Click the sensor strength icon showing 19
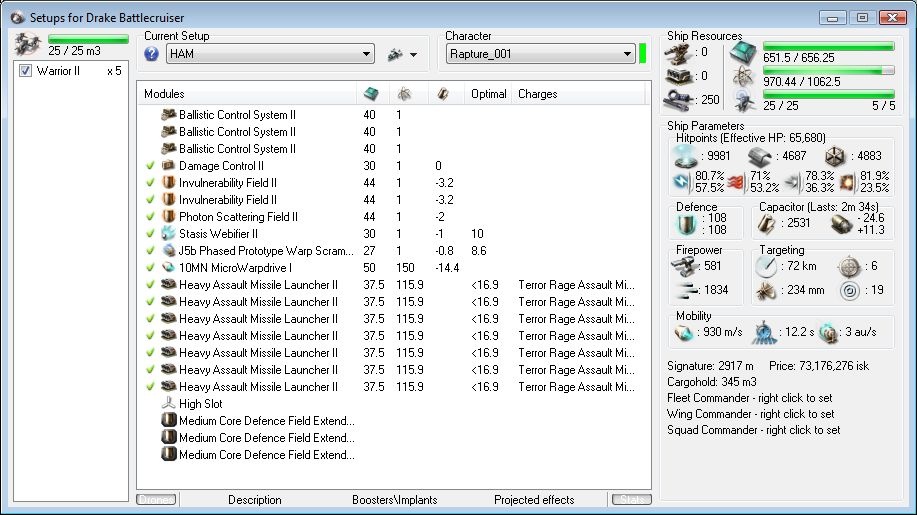 coord(850,290)
